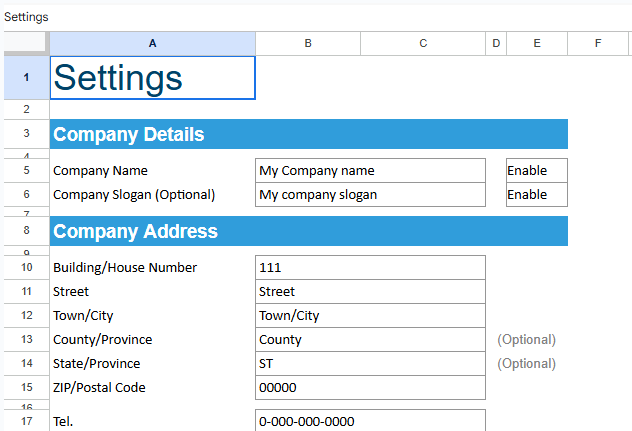Click the Company Details section header
Image resolution: width=632 pixels, height=431 pixels.
point(308,134)
